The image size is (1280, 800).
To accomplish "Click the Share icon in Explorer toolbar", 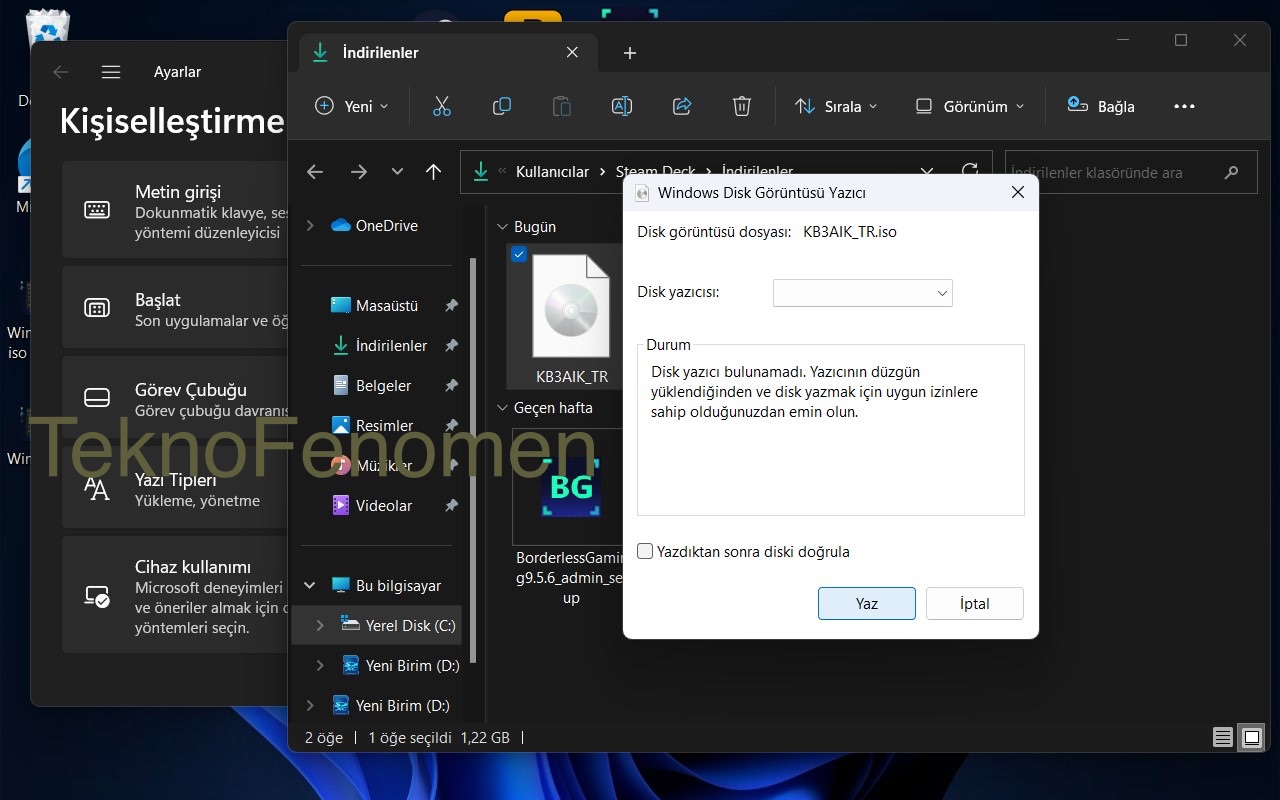I will pos(682,106).
